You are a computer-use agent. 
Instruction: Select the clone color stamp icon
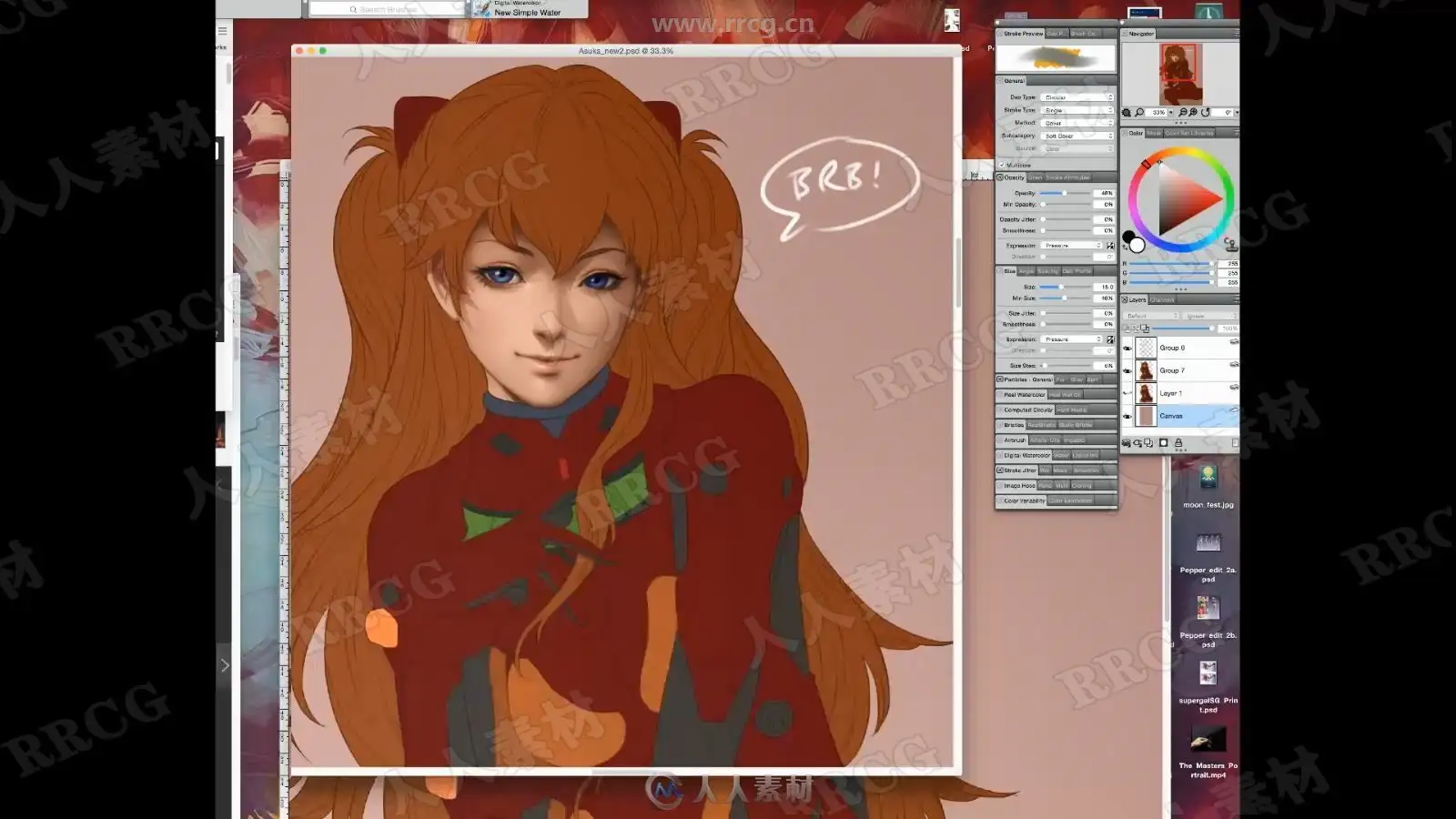coord(1230,244)
